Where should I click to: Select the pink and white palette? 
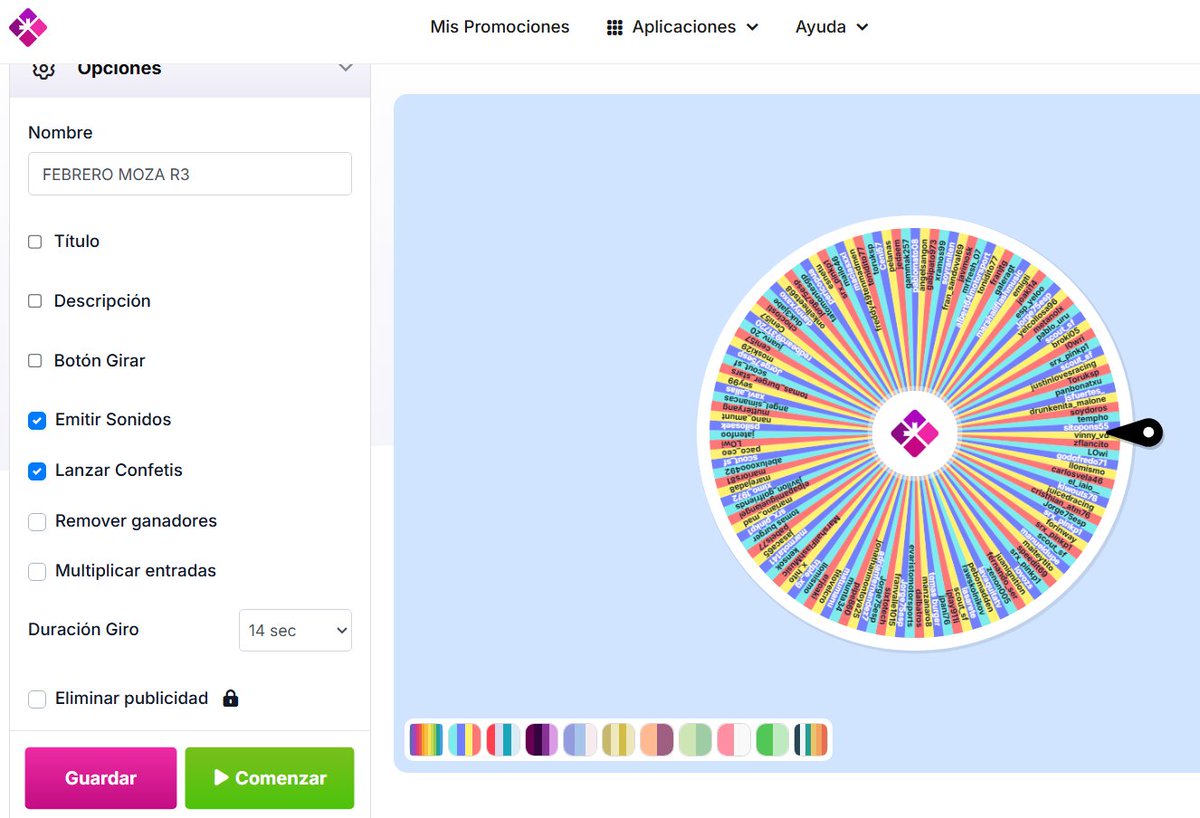(x=734, y=740)
